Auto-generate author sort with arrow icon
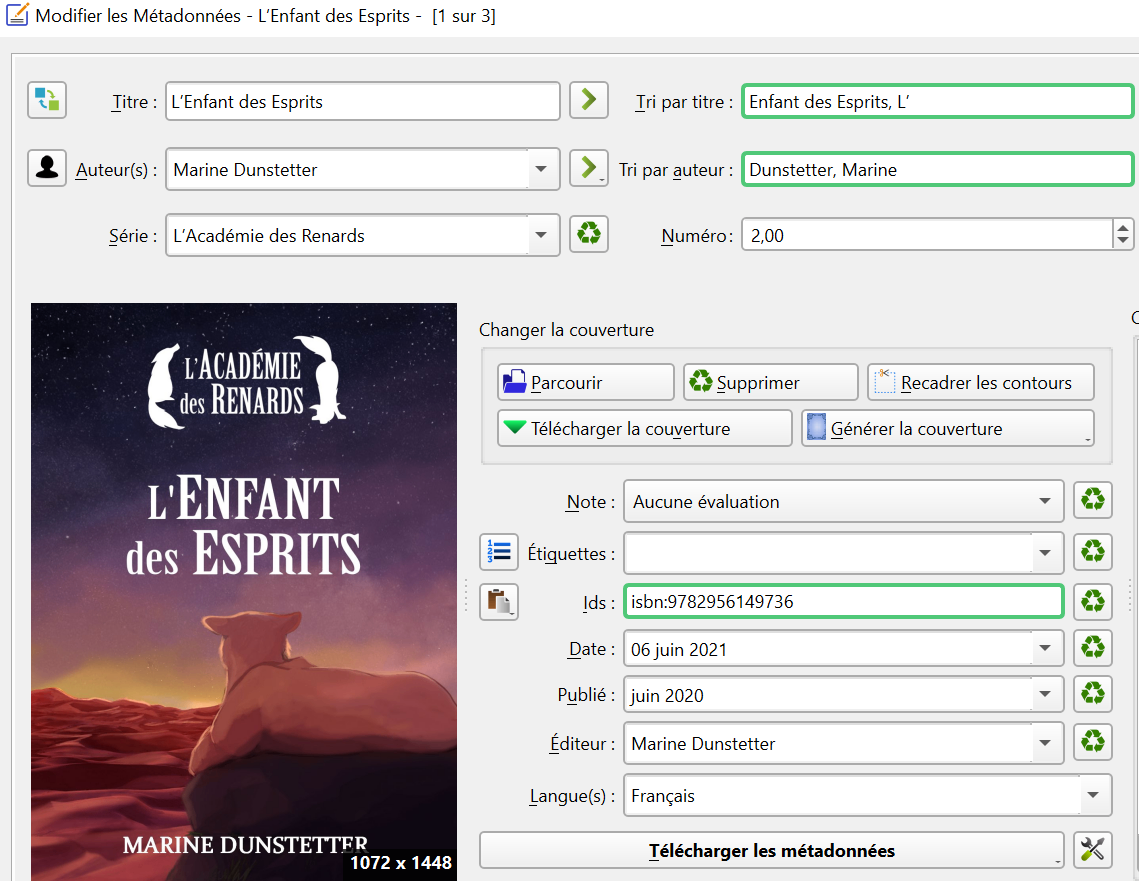 pyautogui.click(x=588, y=168)
